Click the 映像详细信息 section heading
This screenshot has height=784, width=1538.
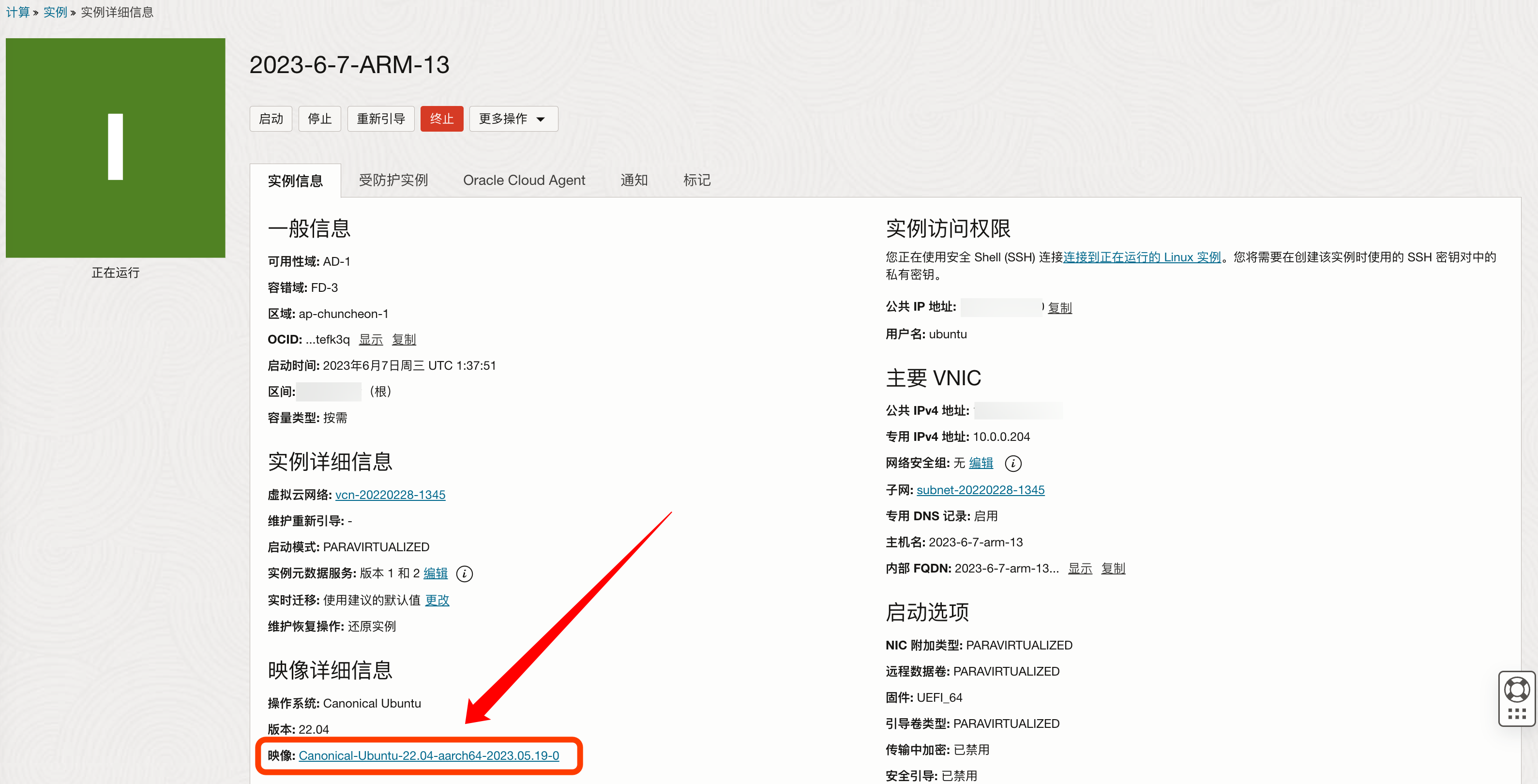point(330,671)
